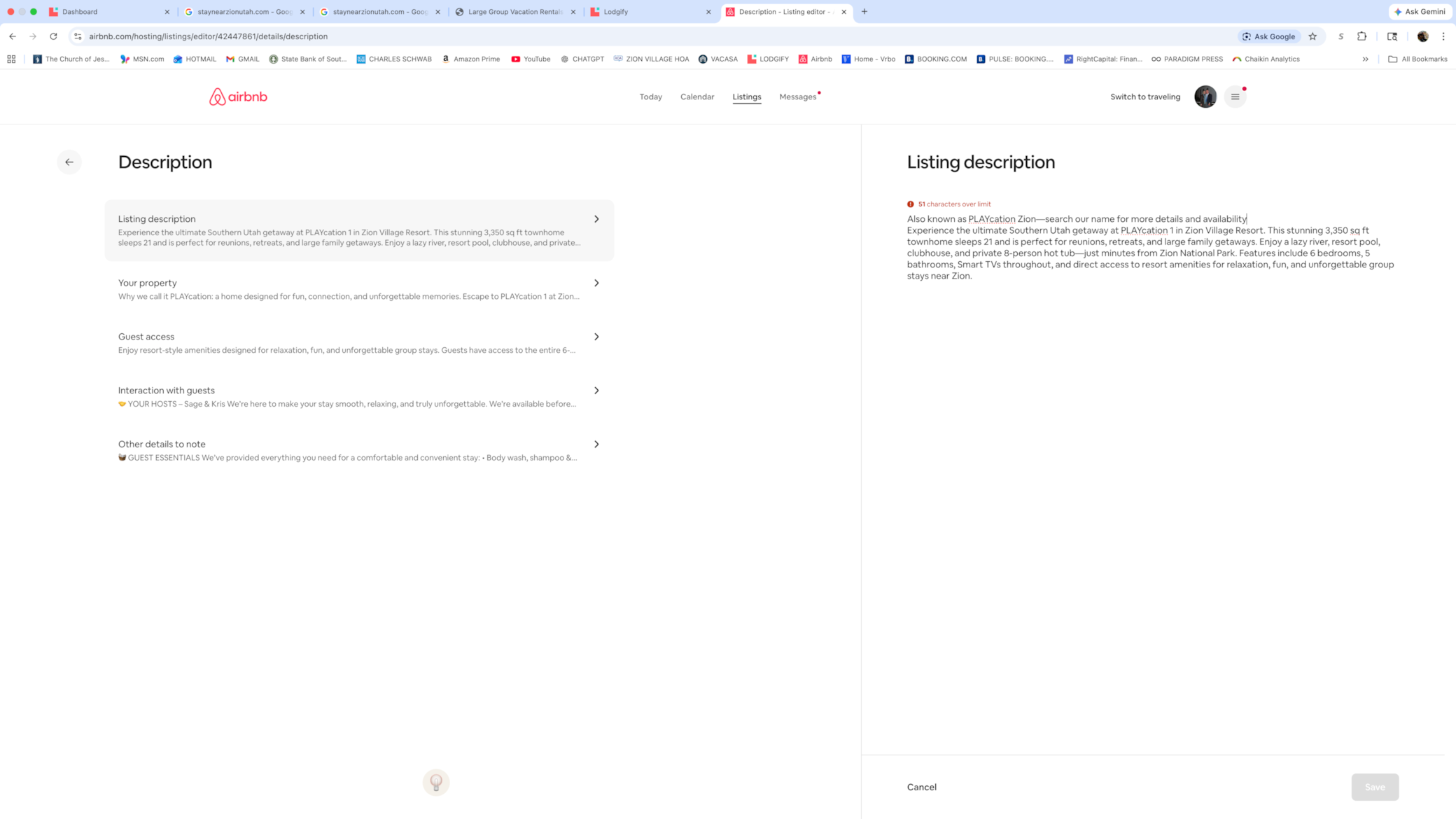Click the Ask Gemini button
This screenshot has height=819, width=1456.
tap(1420, 12)
